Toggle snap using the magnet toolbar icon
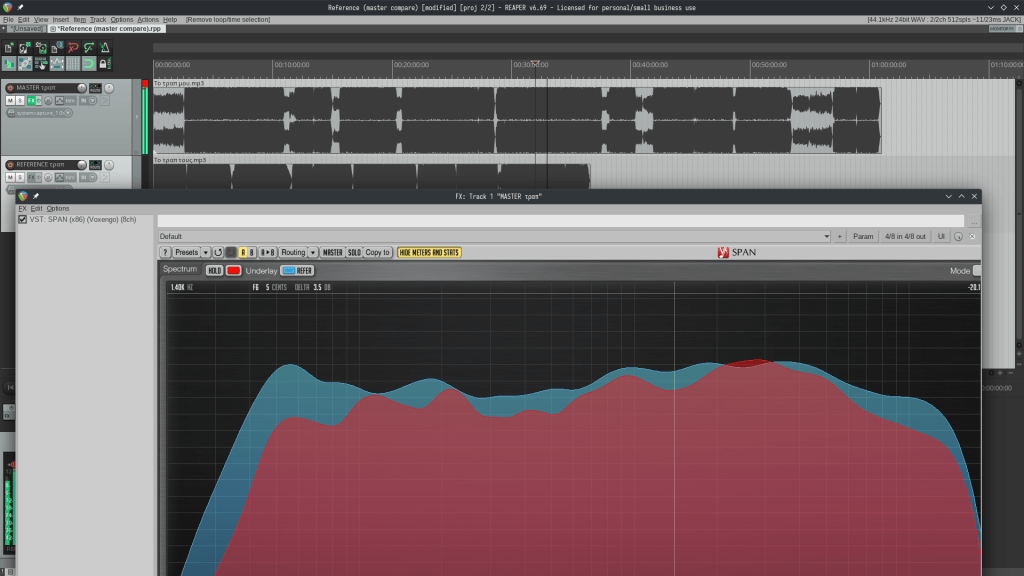 (88, 64)
